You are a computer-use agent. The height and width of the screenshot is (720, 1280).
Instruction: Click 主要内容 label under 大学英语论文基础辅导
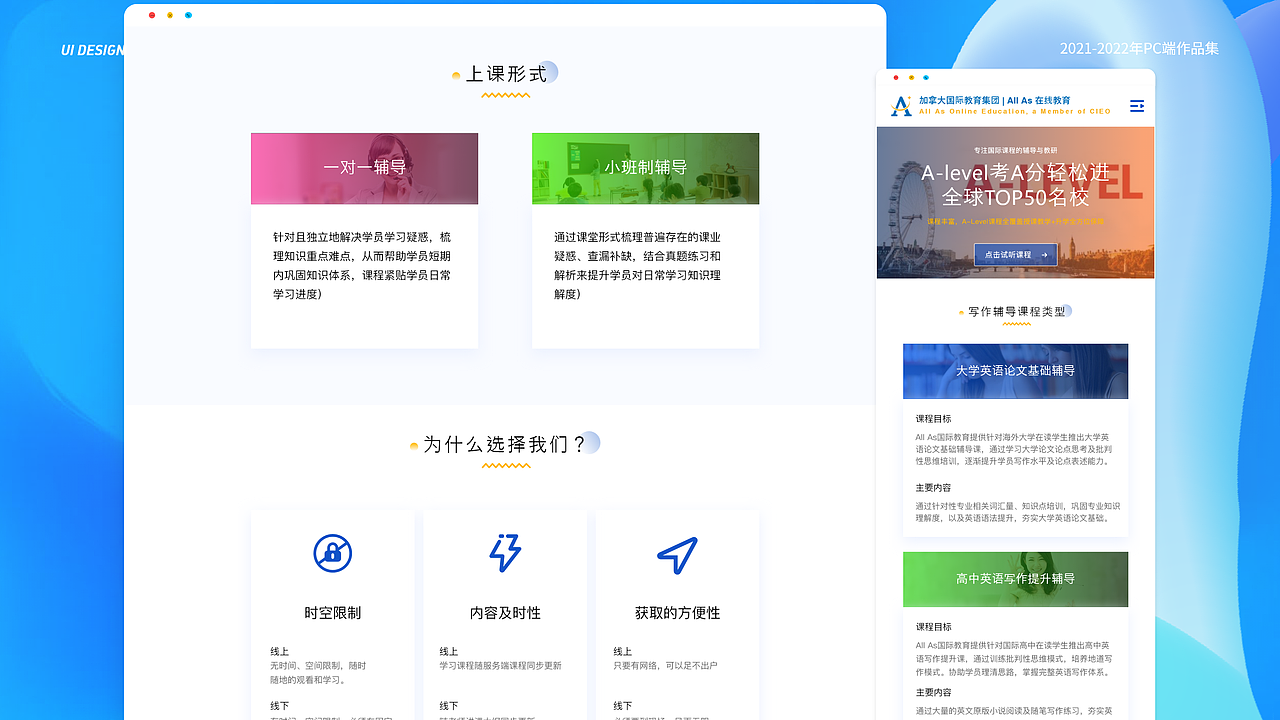point(933,488)
